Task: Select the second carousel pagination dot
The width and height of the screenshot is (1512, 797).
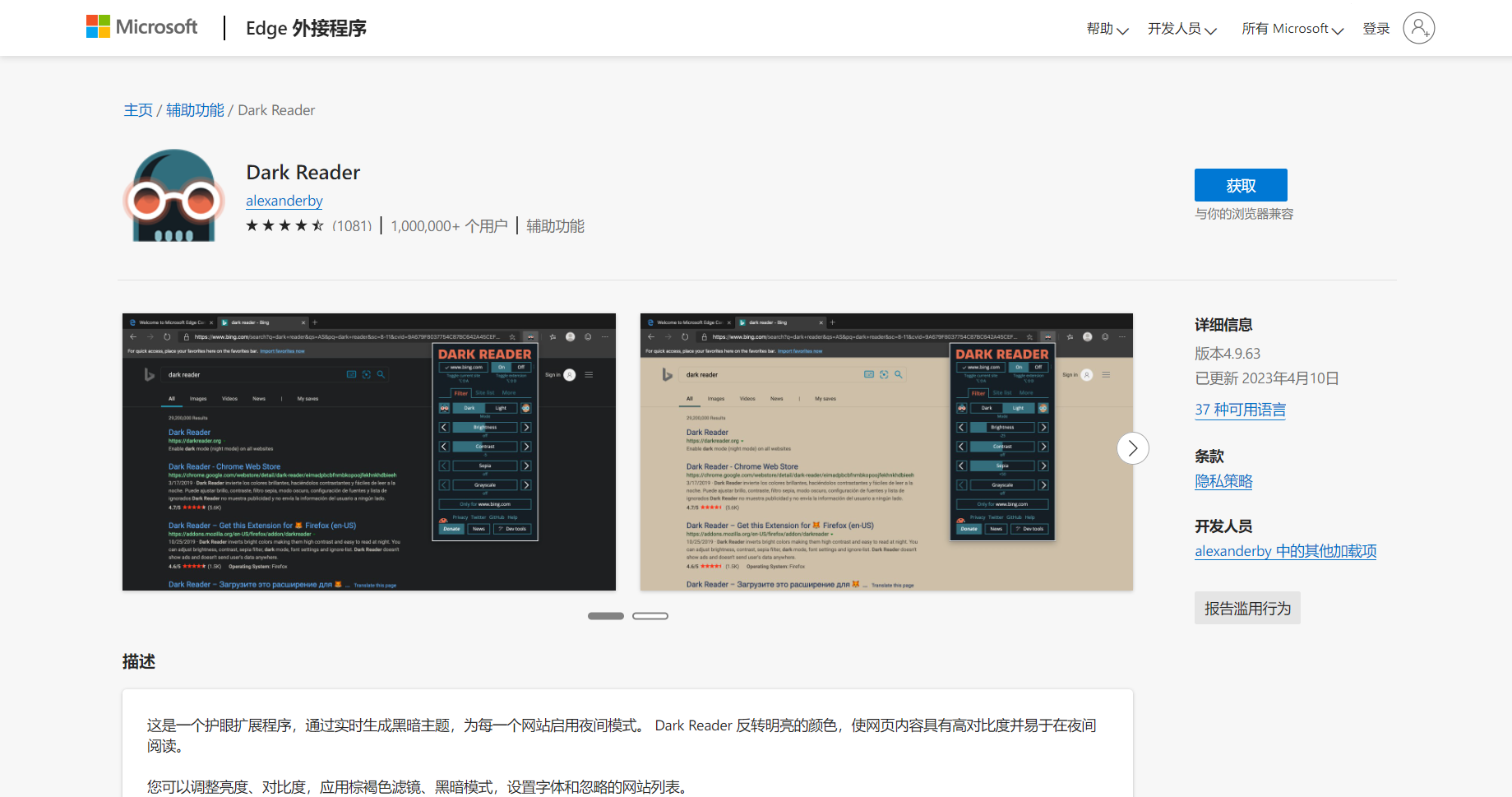Action: [x=650, y=615]
